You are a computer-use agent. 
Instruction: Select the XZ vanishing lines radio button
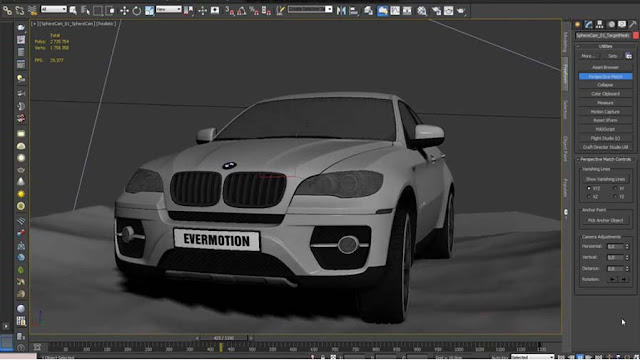point(589,196)
